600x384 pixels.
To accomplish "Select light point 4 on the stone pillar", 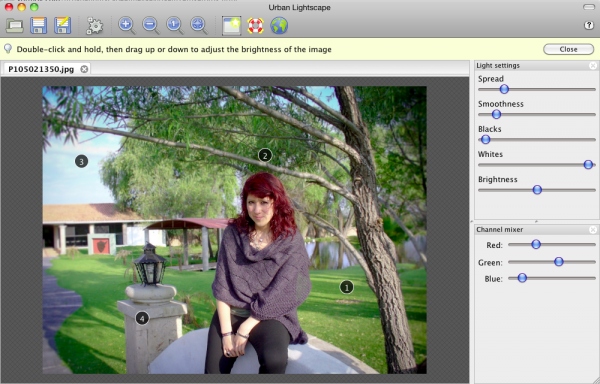I will (x=142, y=318).
